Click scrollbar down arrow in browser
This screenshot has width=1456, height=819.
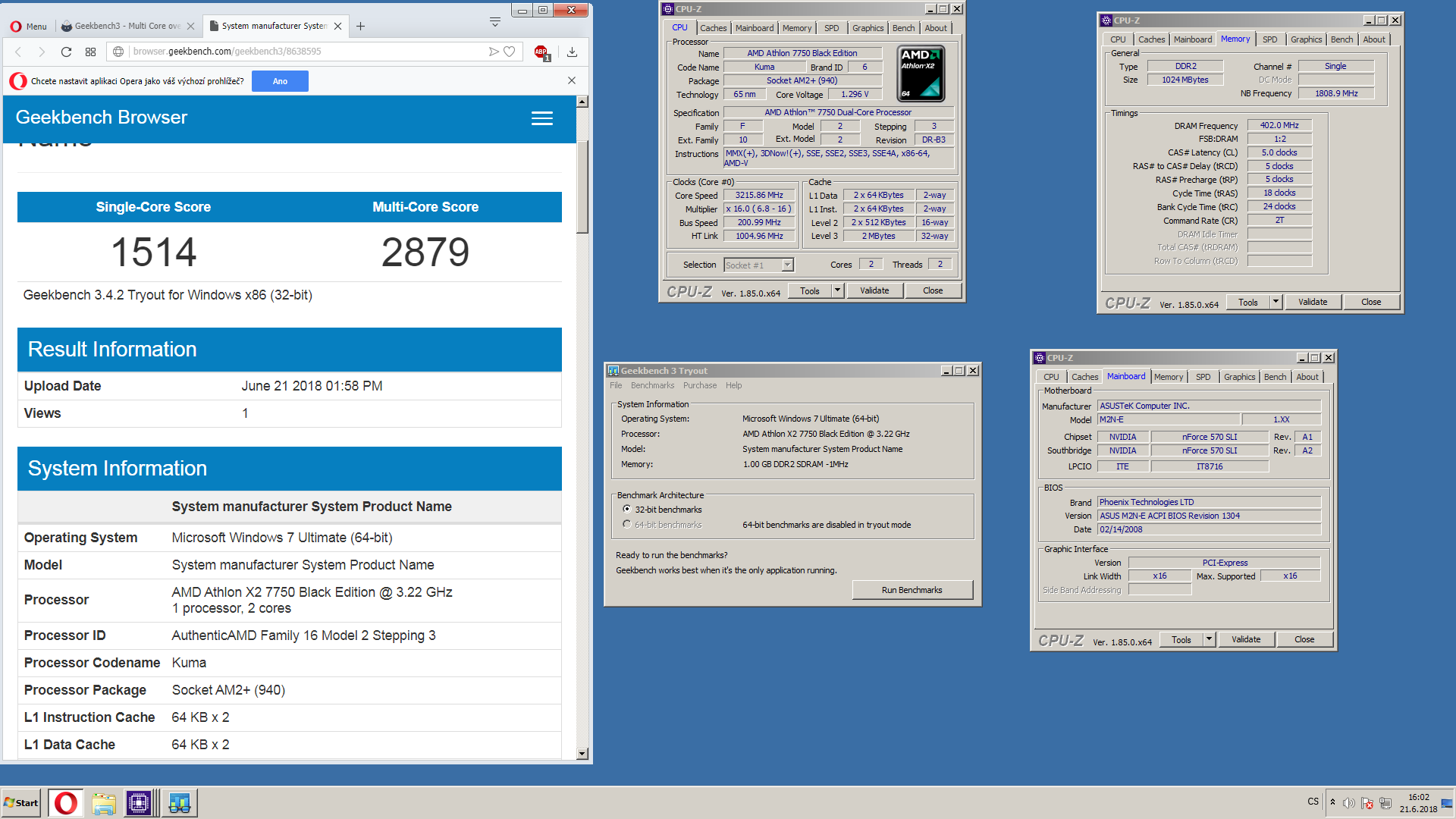click(582, 754)
